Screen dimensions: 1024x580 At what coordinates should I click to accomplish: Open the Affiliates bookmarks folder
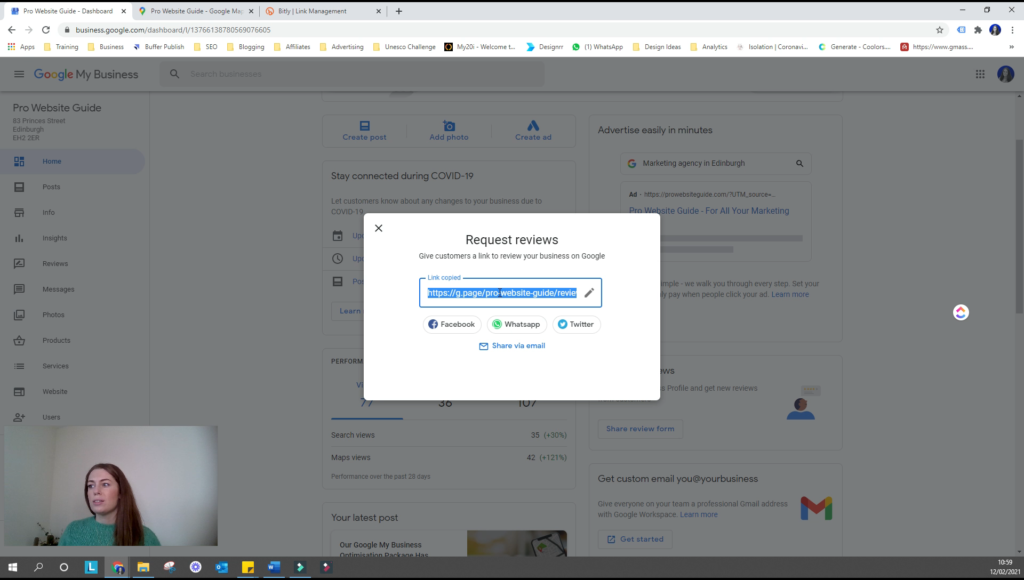pos(292,47)
